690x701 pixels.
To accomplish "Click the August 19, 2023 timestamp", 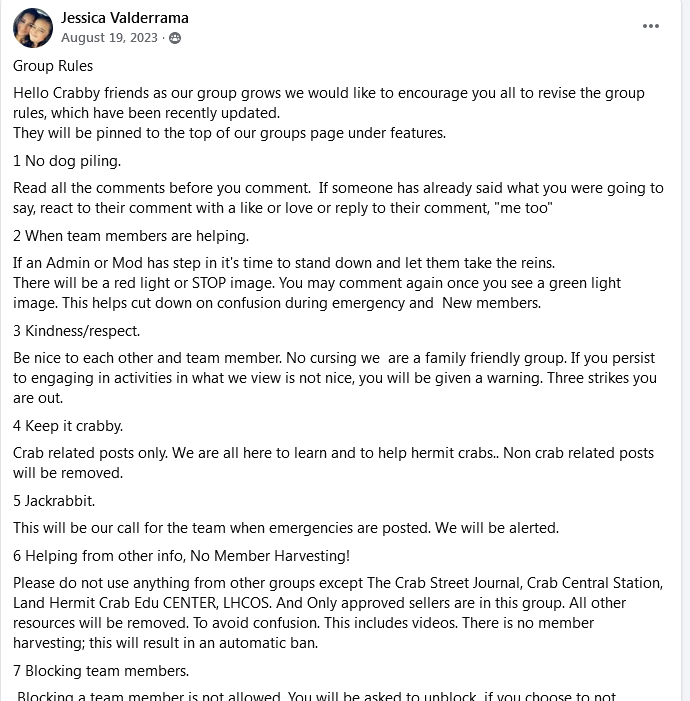I will pos(109,38).
